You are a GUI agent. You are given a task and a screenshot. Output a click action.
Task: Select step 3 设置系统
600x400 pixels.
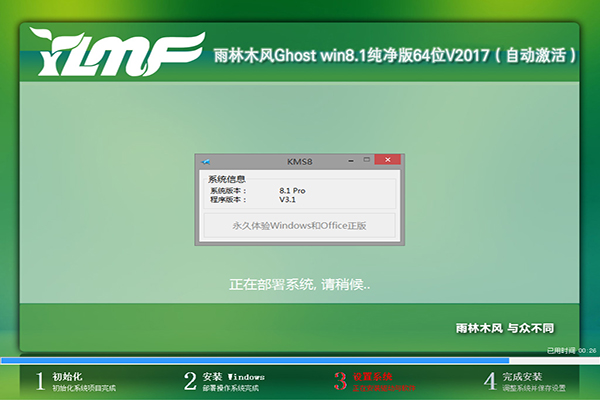coord(375,381)
